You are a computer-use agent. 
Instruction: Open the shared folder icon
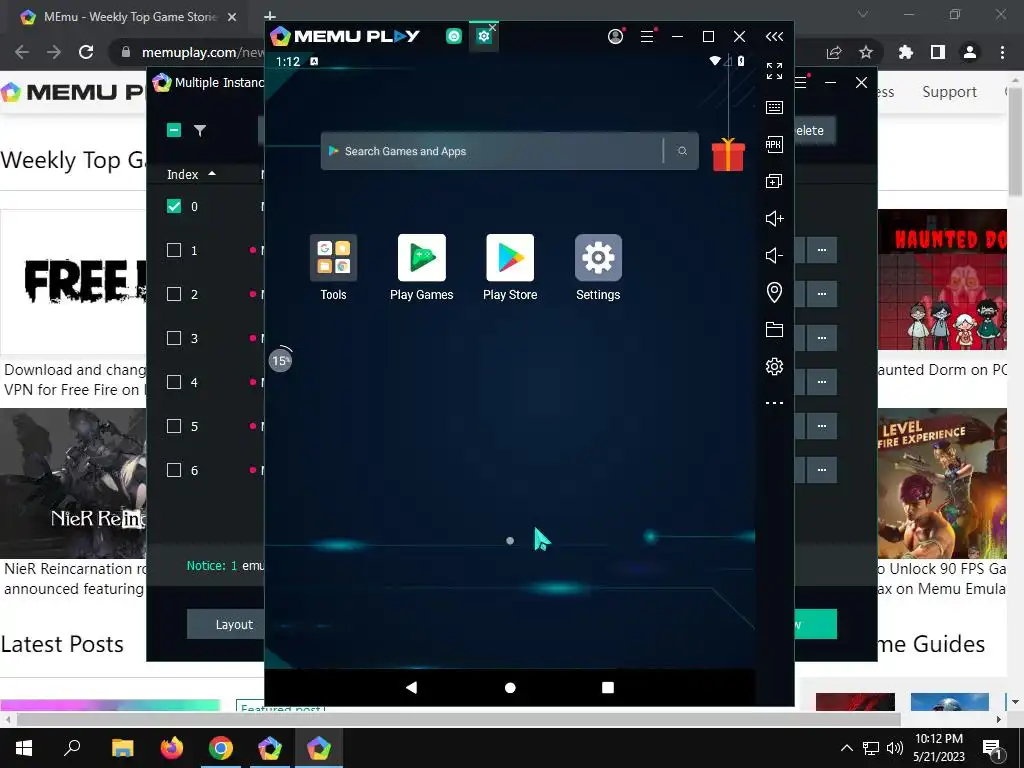pyautogui.click(x=774, y=329)
